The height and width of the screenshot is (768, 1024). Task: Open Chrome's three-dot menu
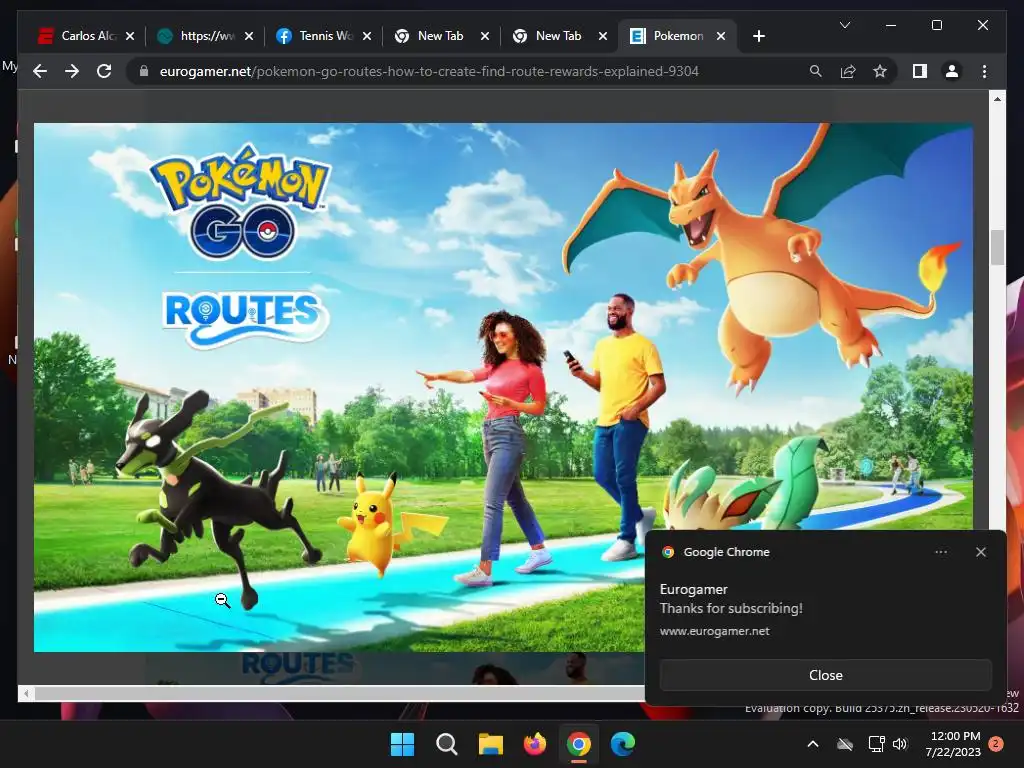pos(984,71)
